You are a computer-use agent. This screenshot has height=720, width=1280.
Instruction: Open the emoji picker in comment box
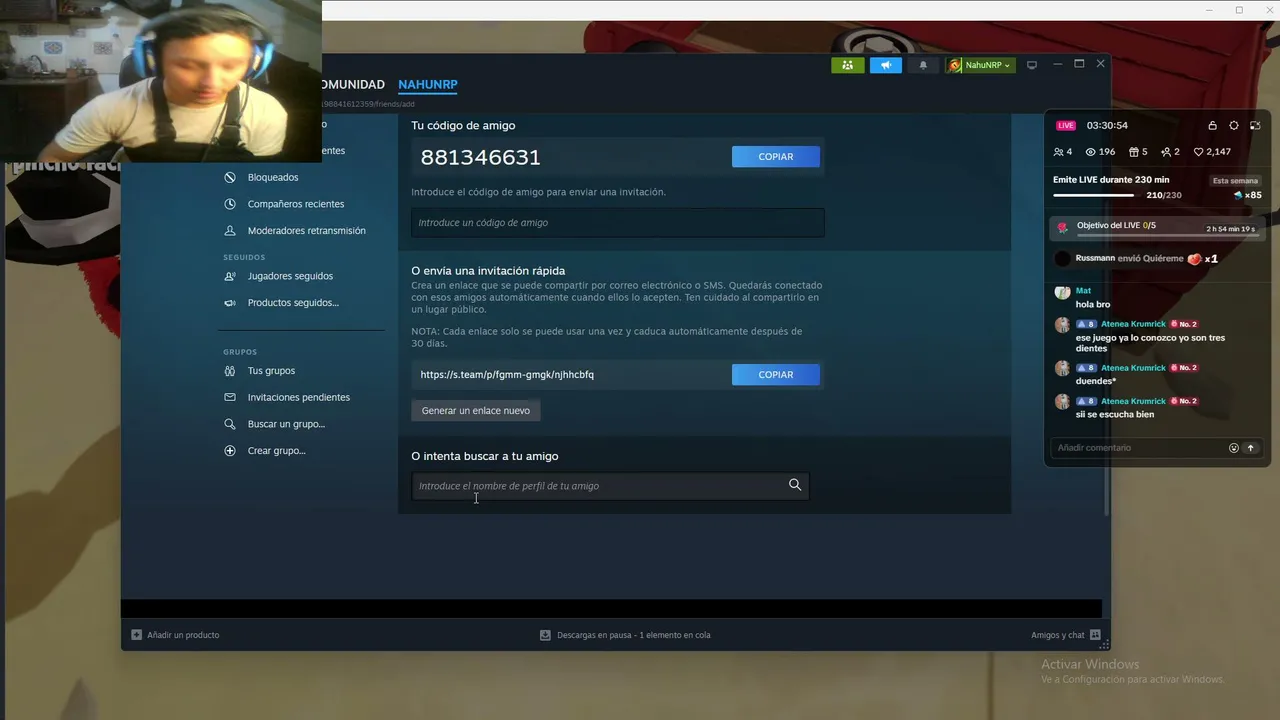click(1234, 448)
